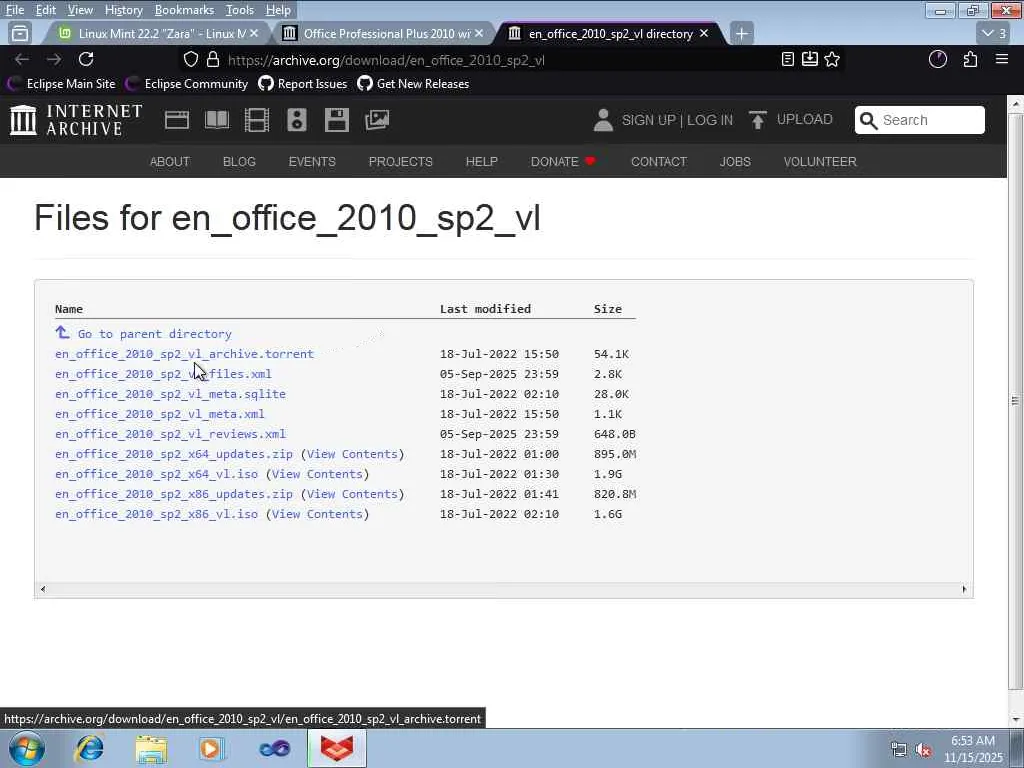Screen dimensions: 1024x768
Task: Open Windows Media Player taskbar icon
Action: (x=212, y=748)
